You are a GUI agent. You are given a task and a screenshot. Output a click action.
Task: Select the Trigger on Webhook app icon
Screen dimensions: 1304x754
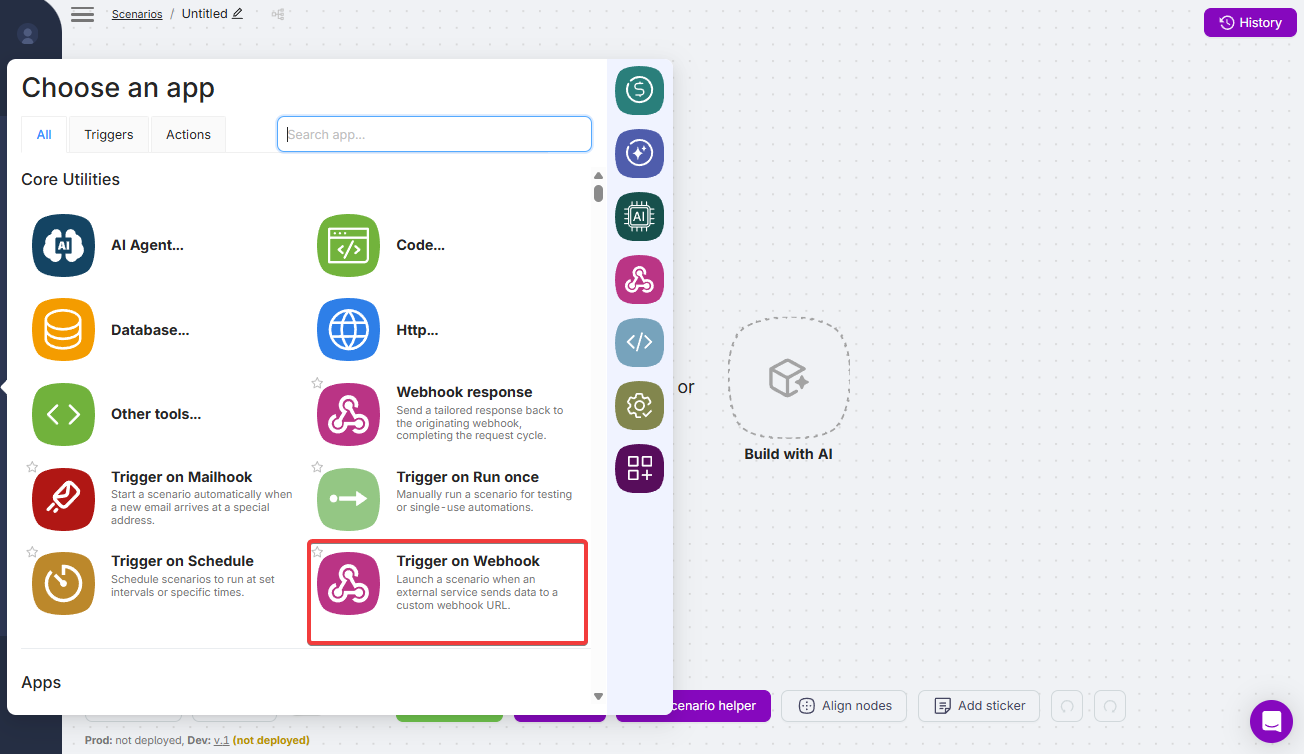[348, 584]
